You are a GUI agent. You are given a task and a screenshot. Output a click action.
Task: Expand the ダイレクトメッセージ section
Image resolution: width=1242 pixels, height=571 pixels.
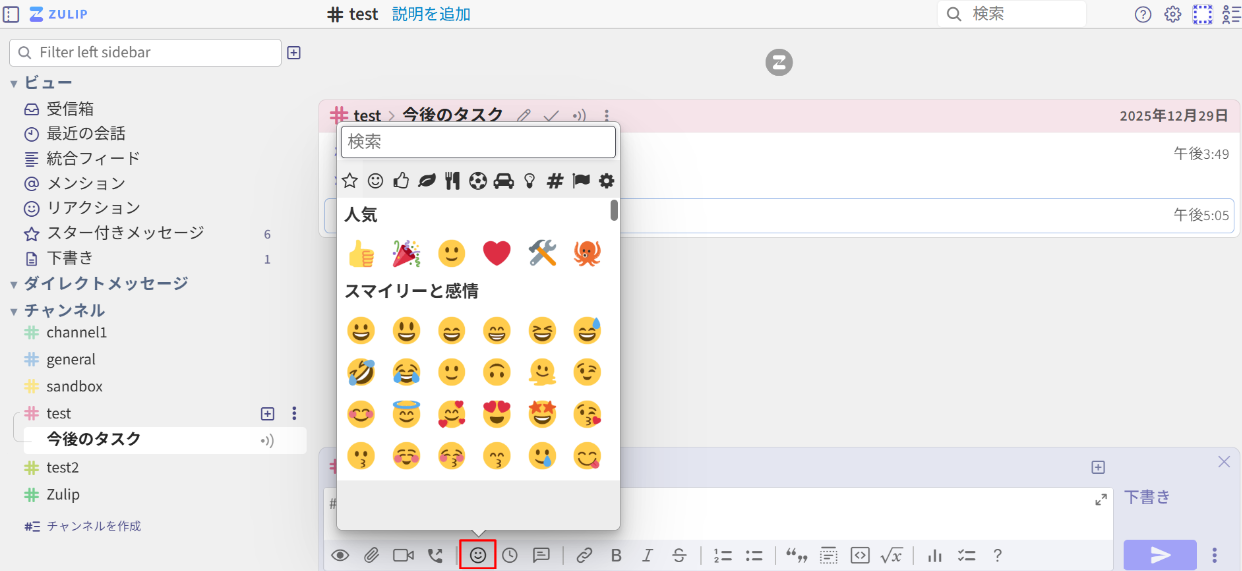point(14,284)
